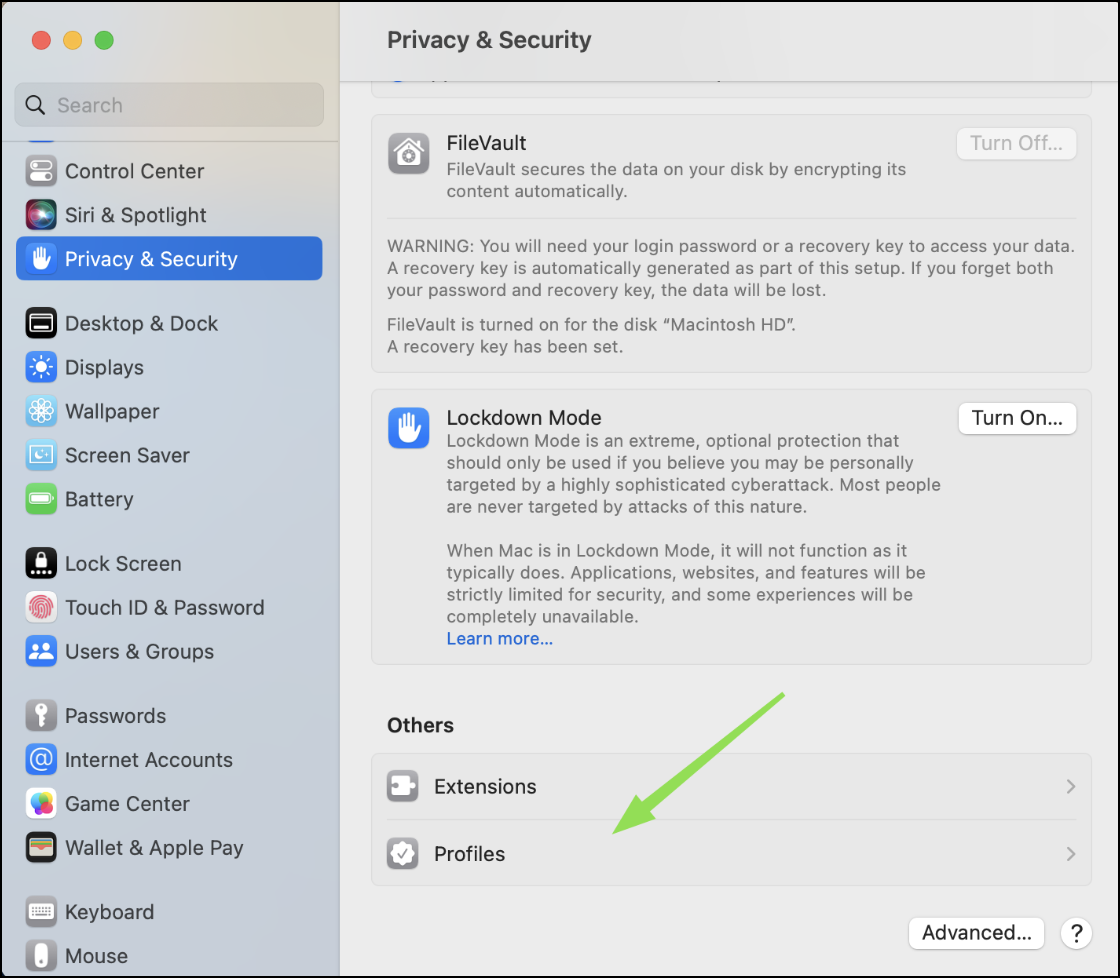Open Internet Accounts from the sidebar

148,759
